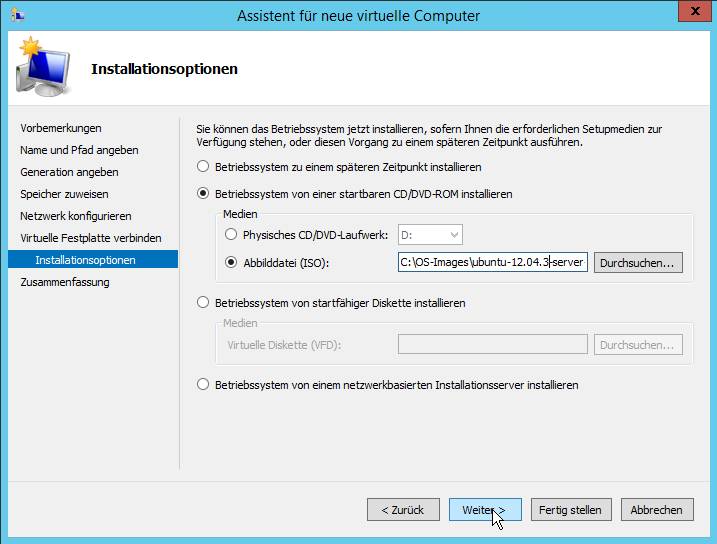Select install from startfähiger Diskette option
Image resolution: width=717 pixels, height=544 pixels.
click(x=204, y=303)
